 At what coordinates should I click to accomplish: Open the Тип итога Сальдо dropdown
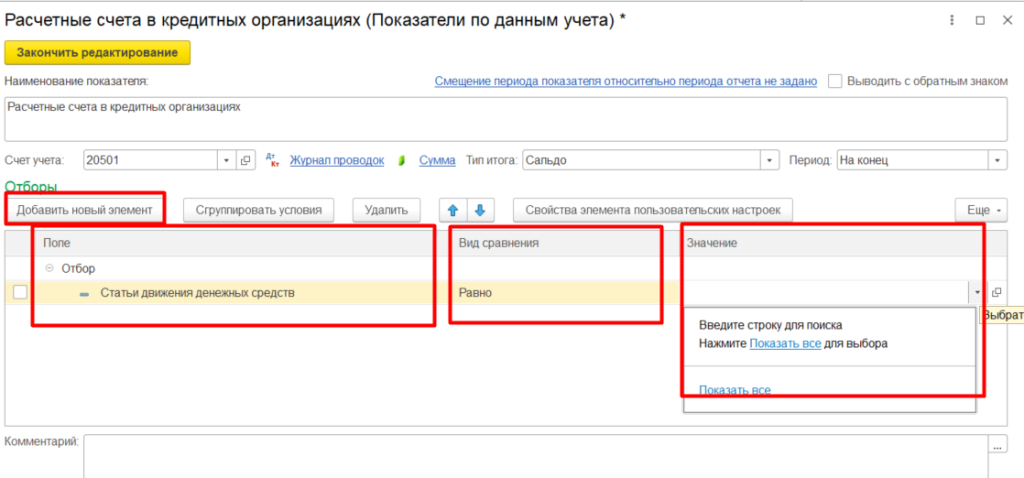[x=769, y=160]
